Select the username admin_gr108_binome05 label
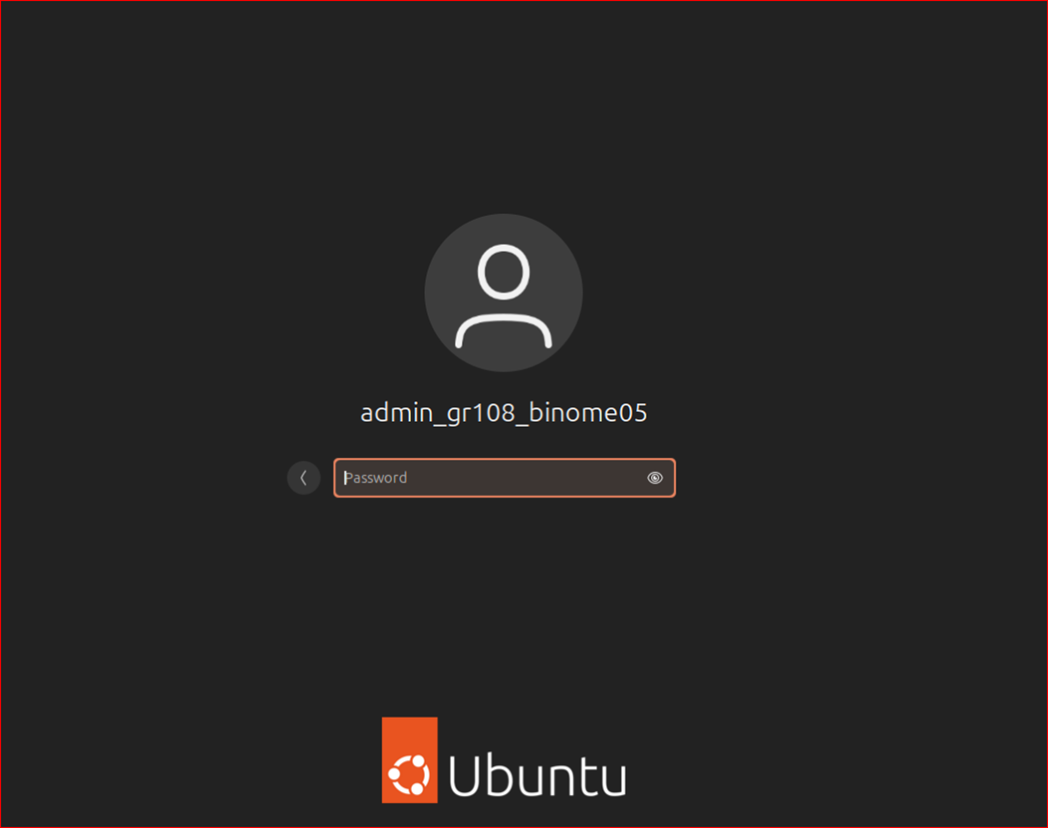Image resolution: width=1048 pixels, height=828 pixels. tap(503, 413)
